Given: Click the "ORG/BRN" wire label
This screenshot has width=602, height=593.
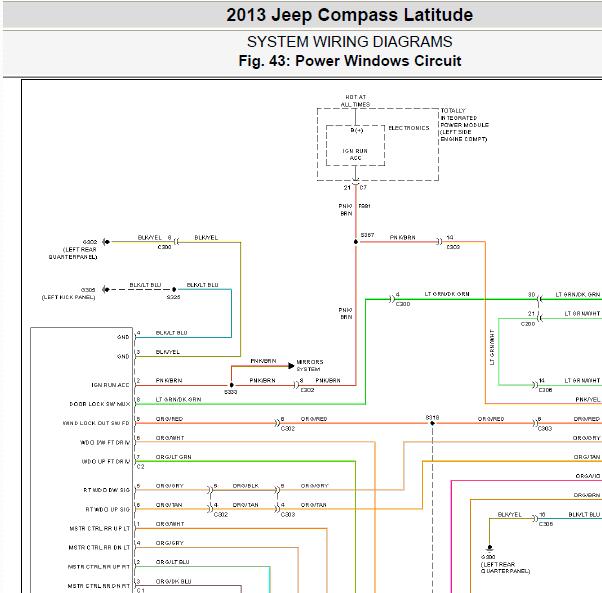Looking at the screenshot, I should (587, 495).
